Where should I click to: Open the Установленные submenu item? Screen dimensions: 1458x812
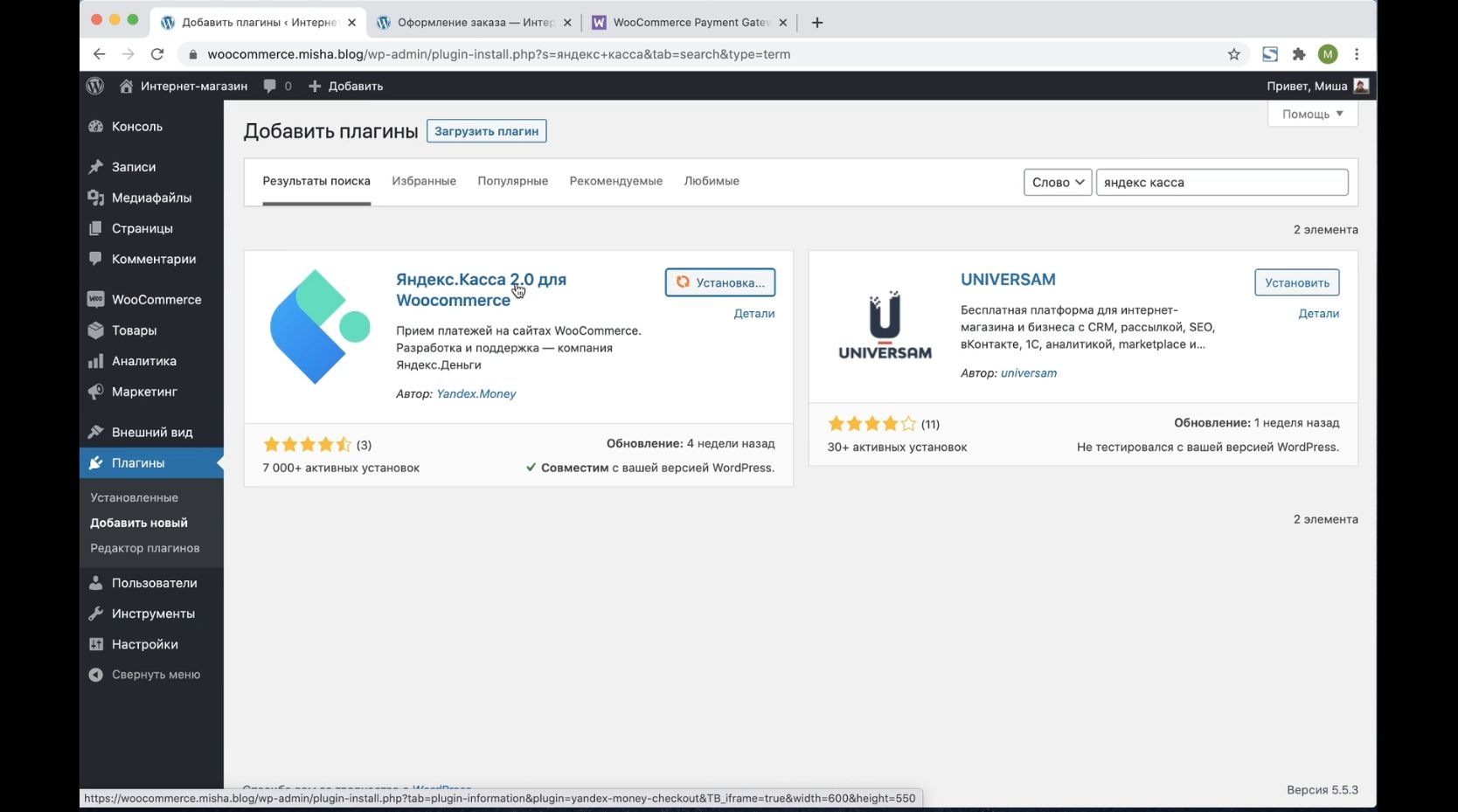click(x=134, y=497)
